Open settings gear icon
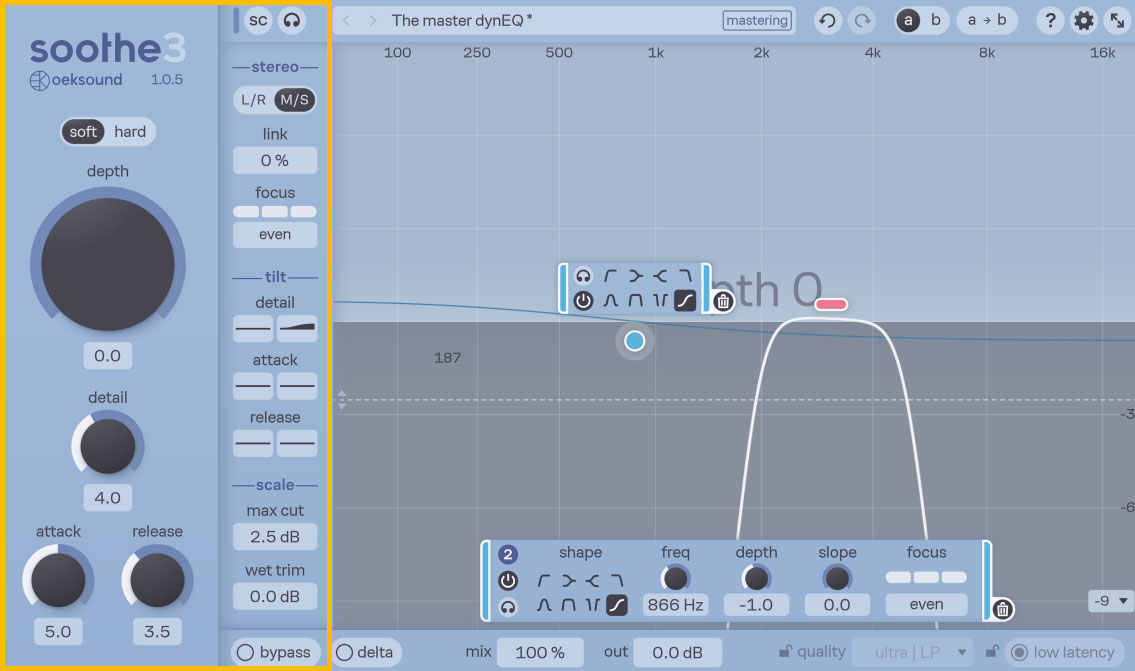The image size is (1135, 671). (x=1084, y=20)
